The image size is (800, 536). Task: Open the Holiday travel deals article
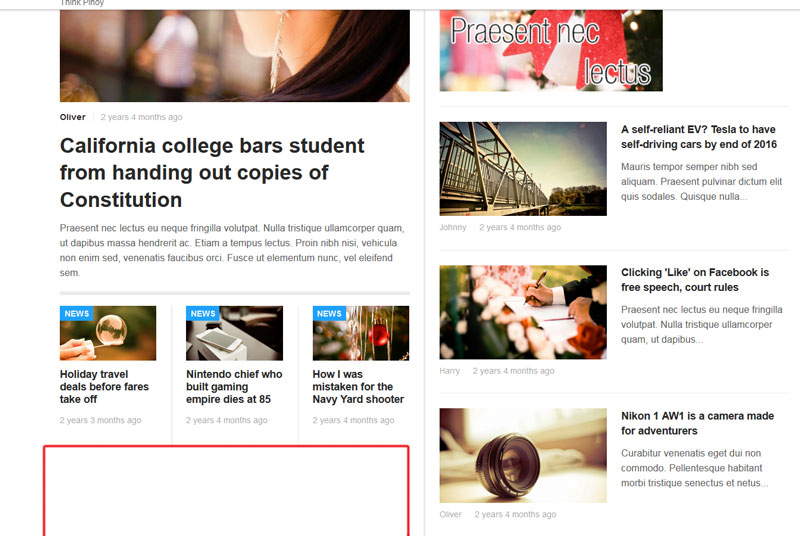click(x=104, y=387)
